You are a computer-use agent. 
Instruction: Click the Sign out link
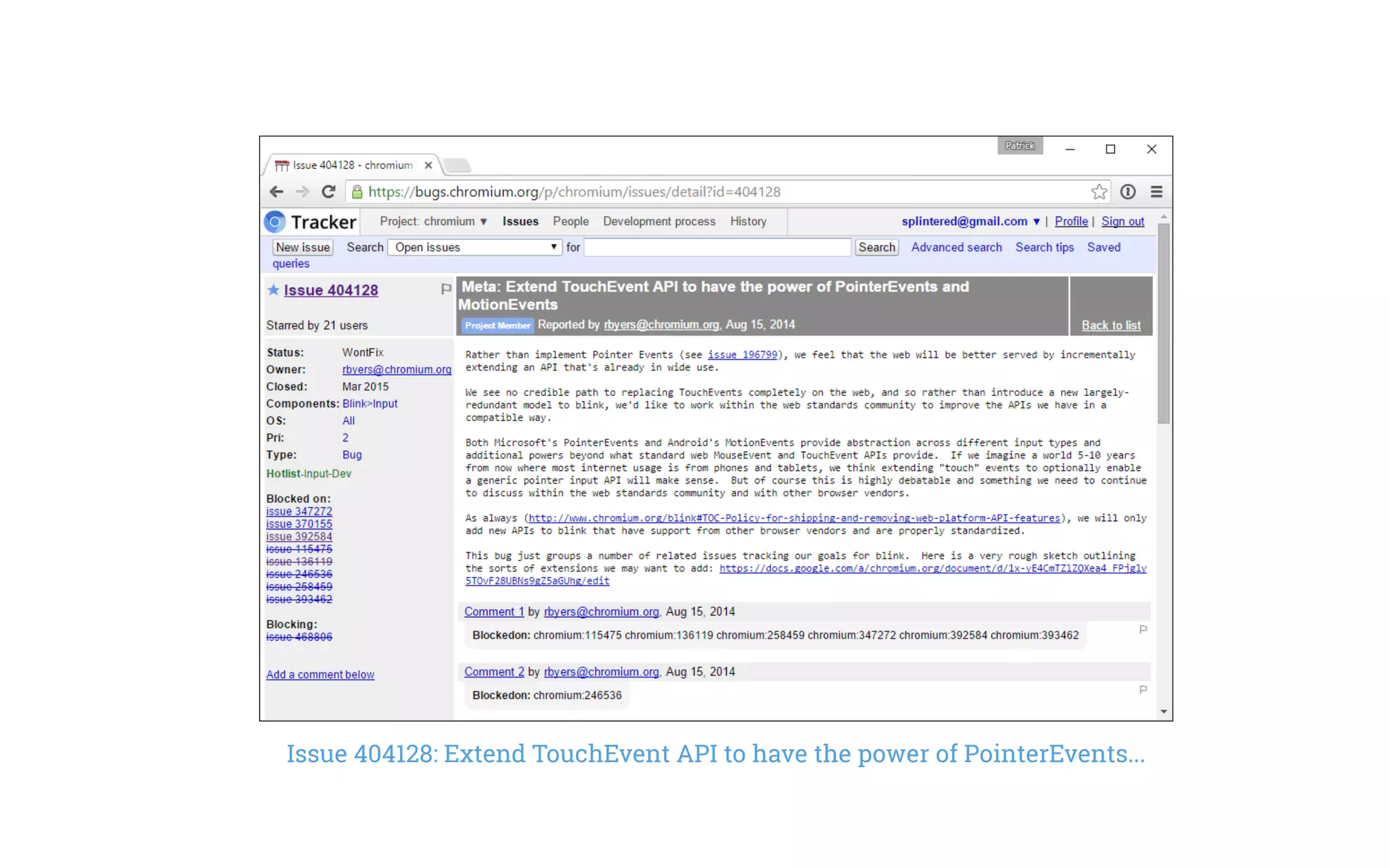[1122, 222]
